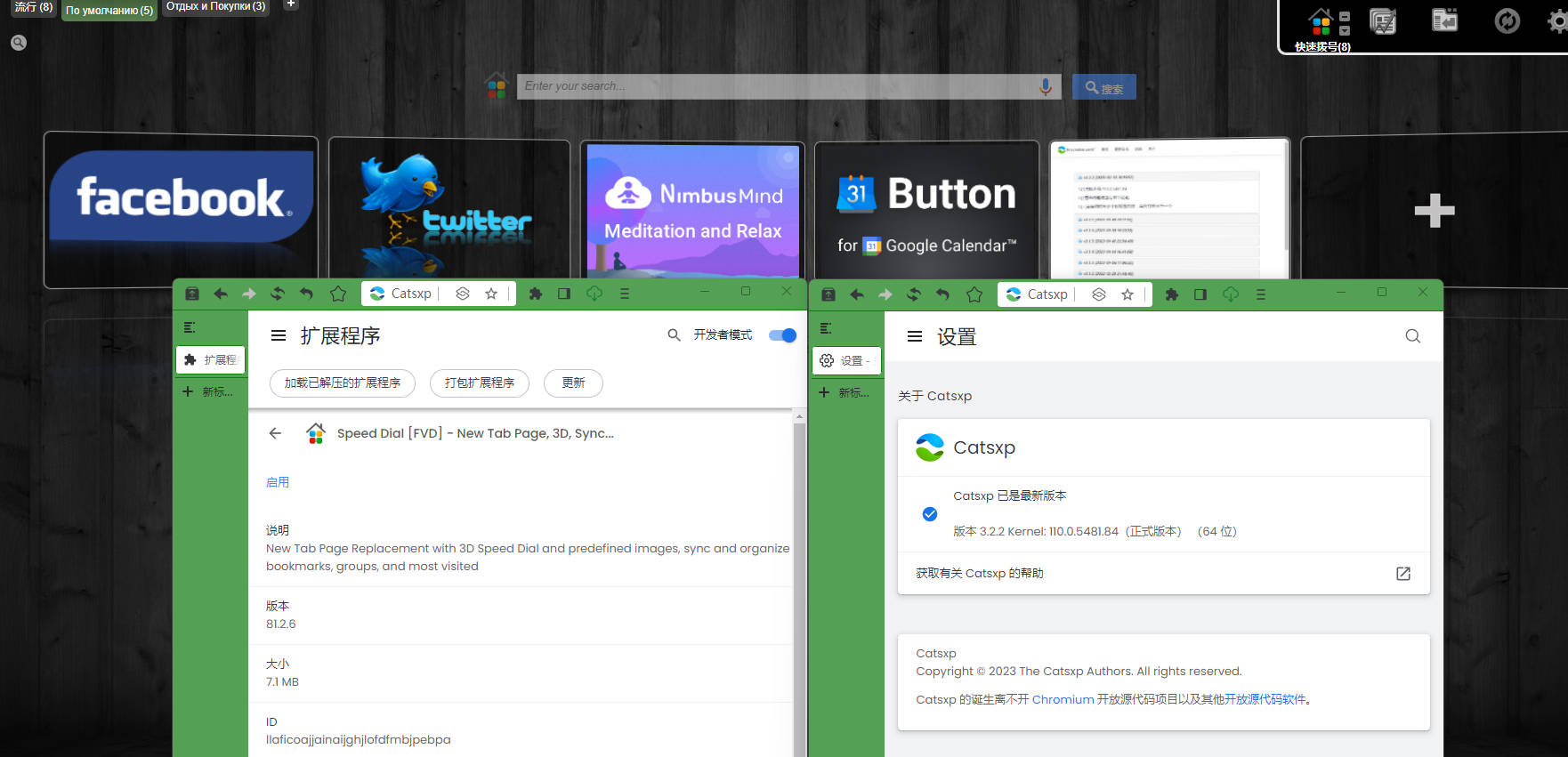This screenshot has width=1568, height=757.
Task: Click back arrow in extensions window toolbar
Action: (221, 294)
